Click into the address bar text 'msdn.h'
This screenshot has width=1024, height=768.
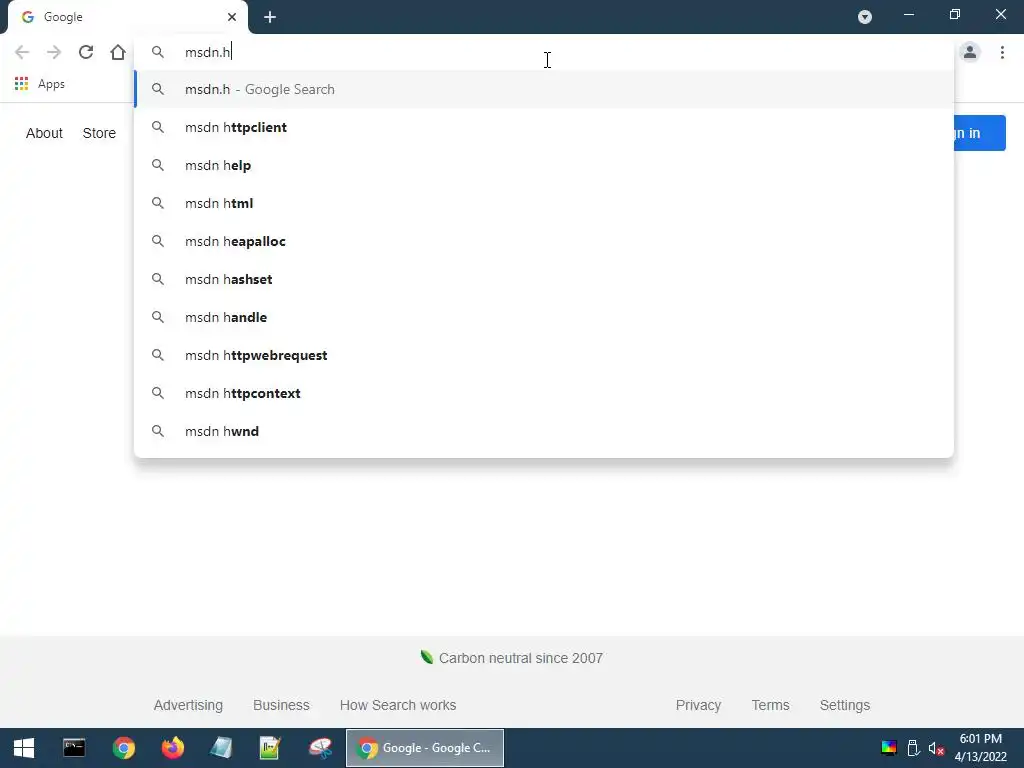[x=208, y=52]
